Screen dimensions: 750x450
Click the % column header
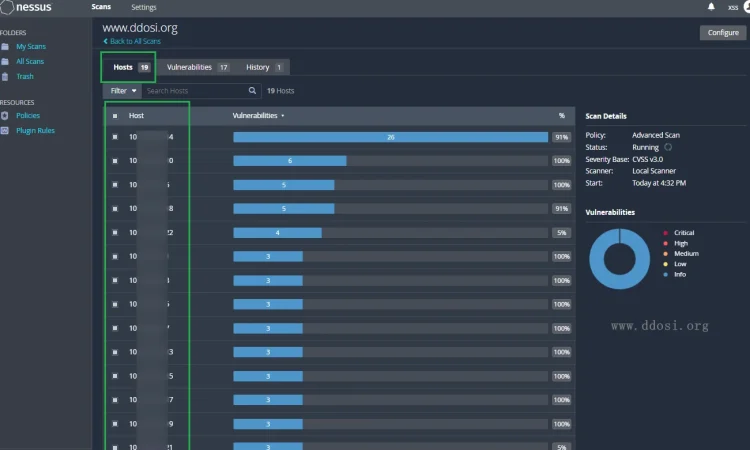point(562,116)
